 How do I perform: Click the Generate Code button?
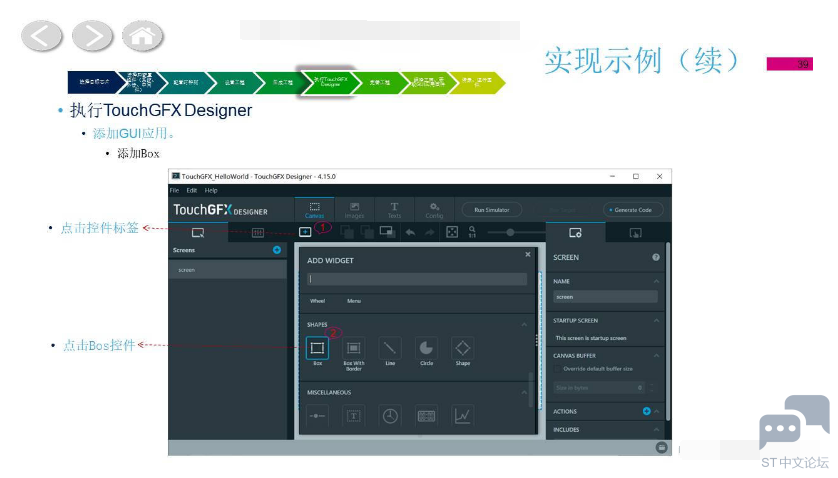[633, 210]
